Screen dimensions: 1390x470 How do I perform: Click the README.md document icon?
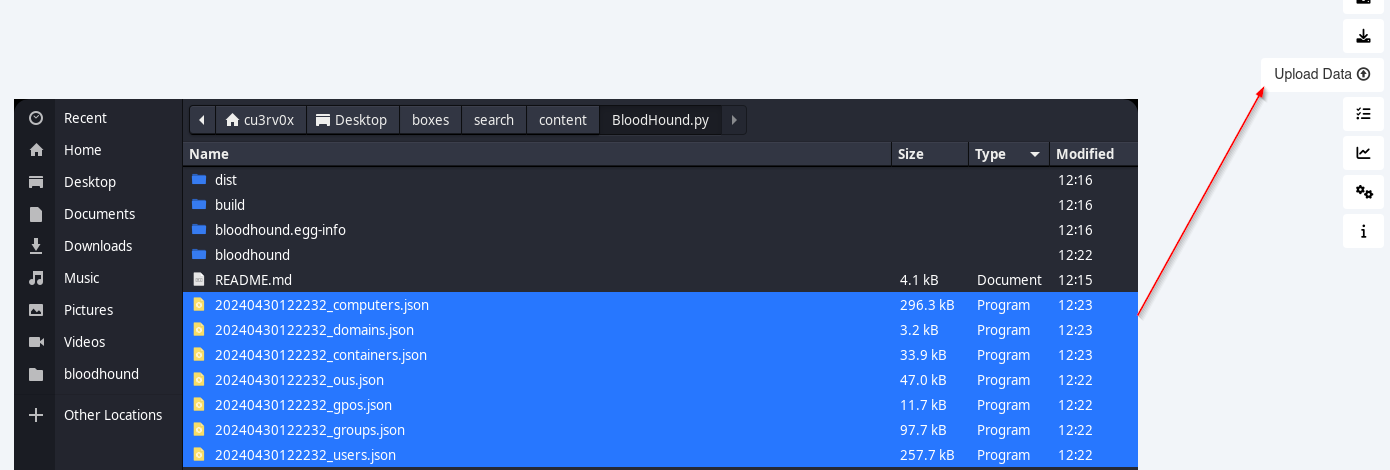(198, 280)
